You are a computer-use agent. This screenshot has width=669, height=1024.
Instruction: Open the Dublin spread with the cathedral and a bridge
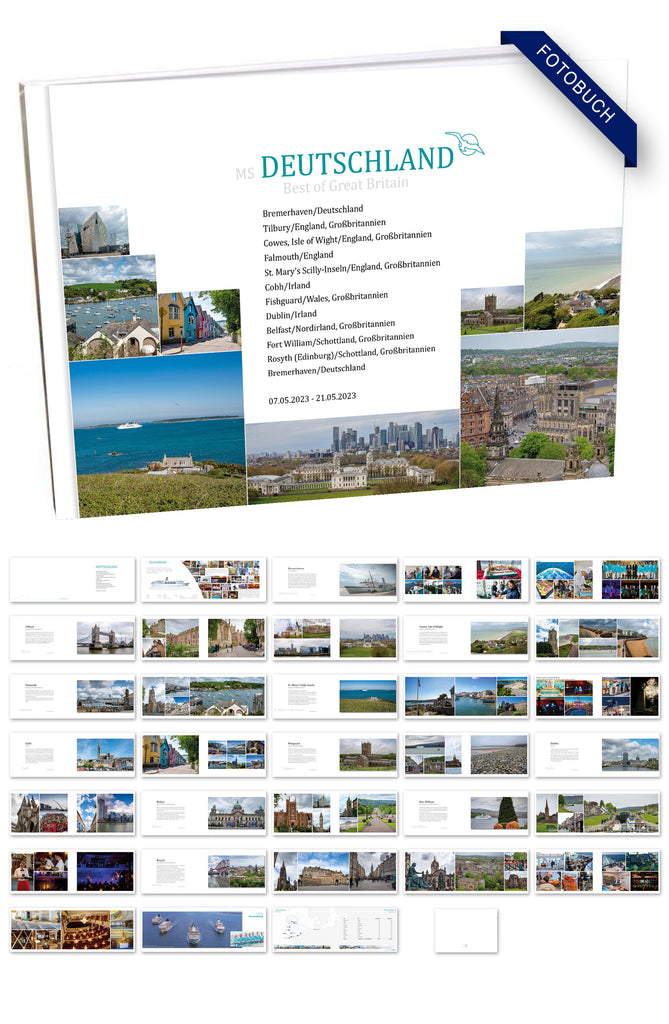click(x=73, y=813)
